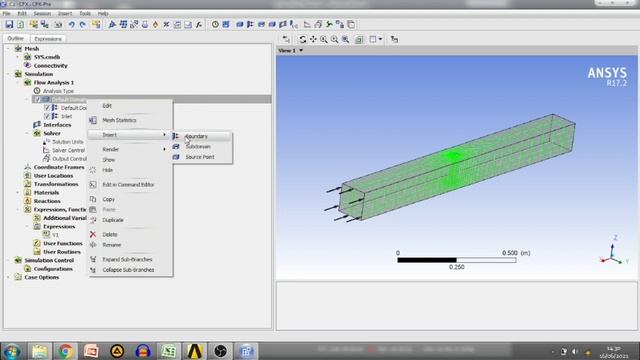The image size is (640, 360).
Task: Collapse the Solver branch
Action: 27,133
